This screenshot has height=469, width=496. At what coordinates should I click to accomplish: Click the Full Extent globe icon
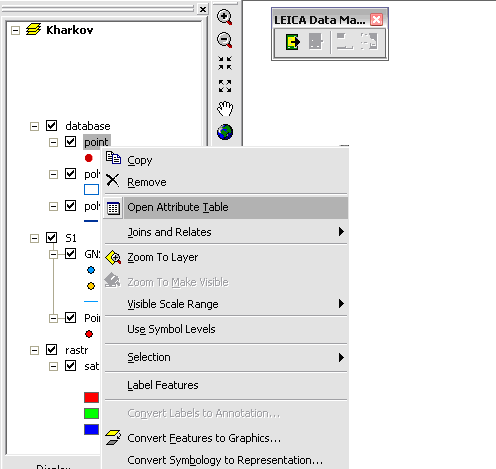225,132
